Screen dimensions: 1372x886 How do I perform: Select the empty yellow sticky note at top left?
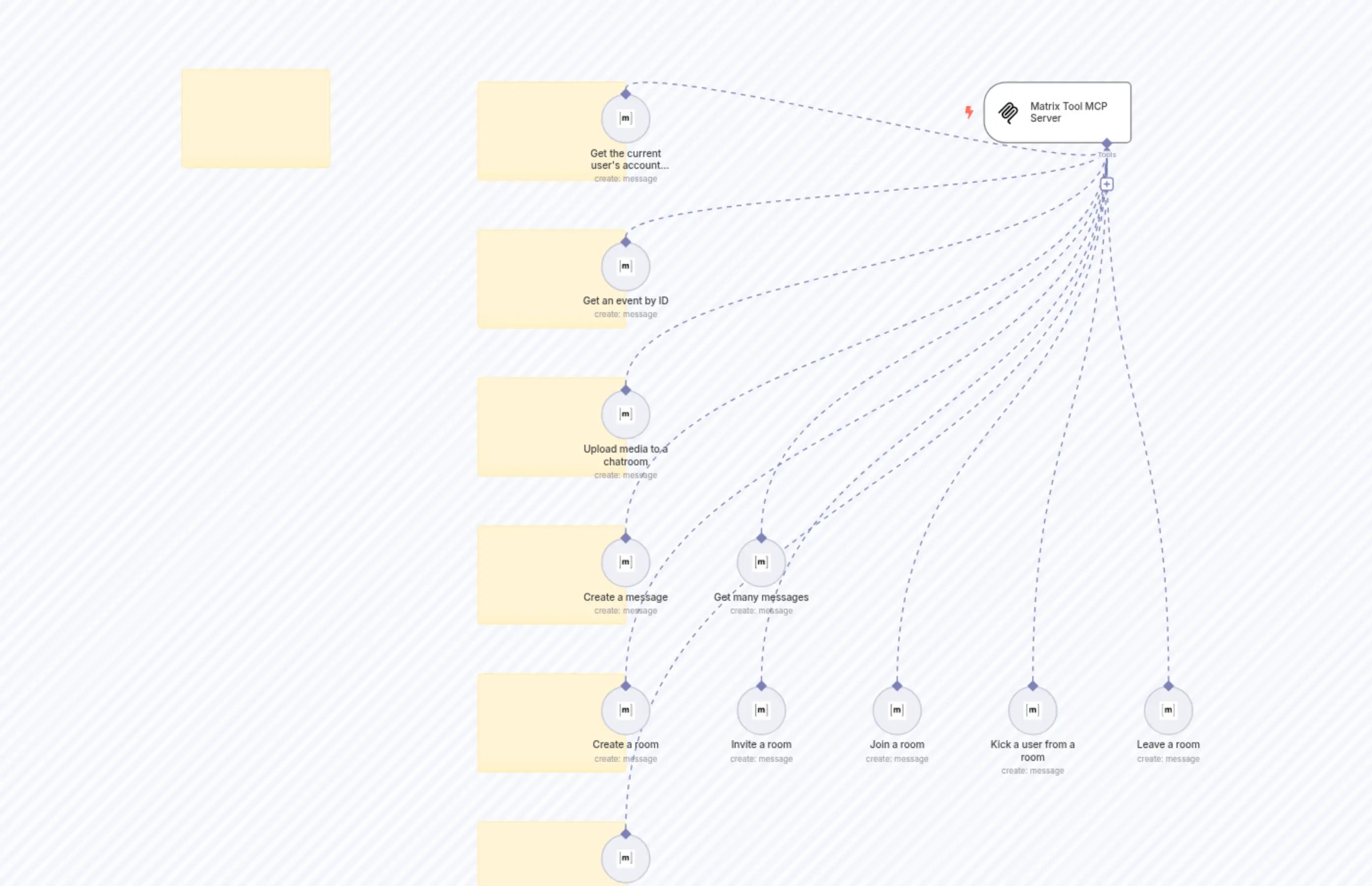(x=255, y=118)
